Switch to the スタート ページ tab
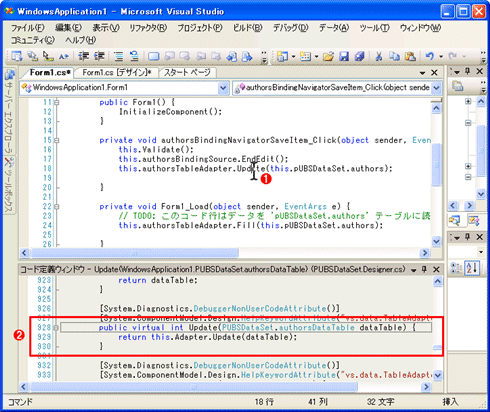Screen dimensions: 490x412 coord(187,72)
